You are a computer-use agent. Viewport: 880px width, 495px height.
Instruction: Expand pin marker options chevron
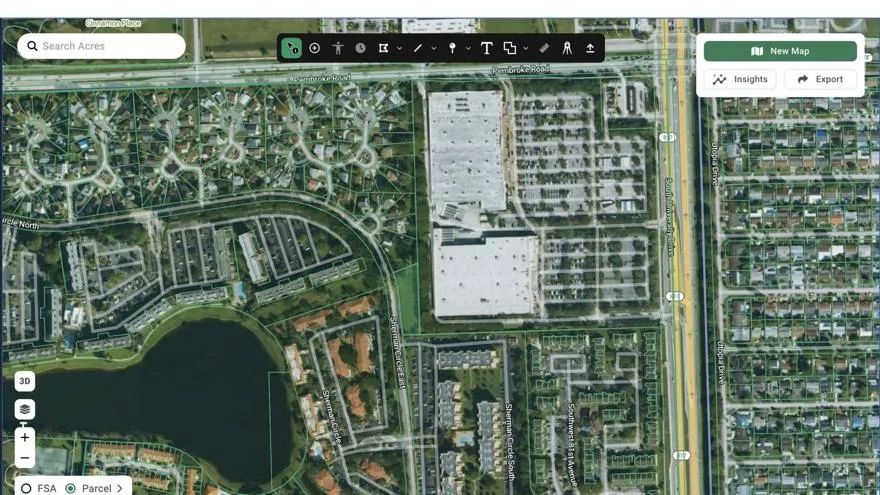[x=468, y=49]
